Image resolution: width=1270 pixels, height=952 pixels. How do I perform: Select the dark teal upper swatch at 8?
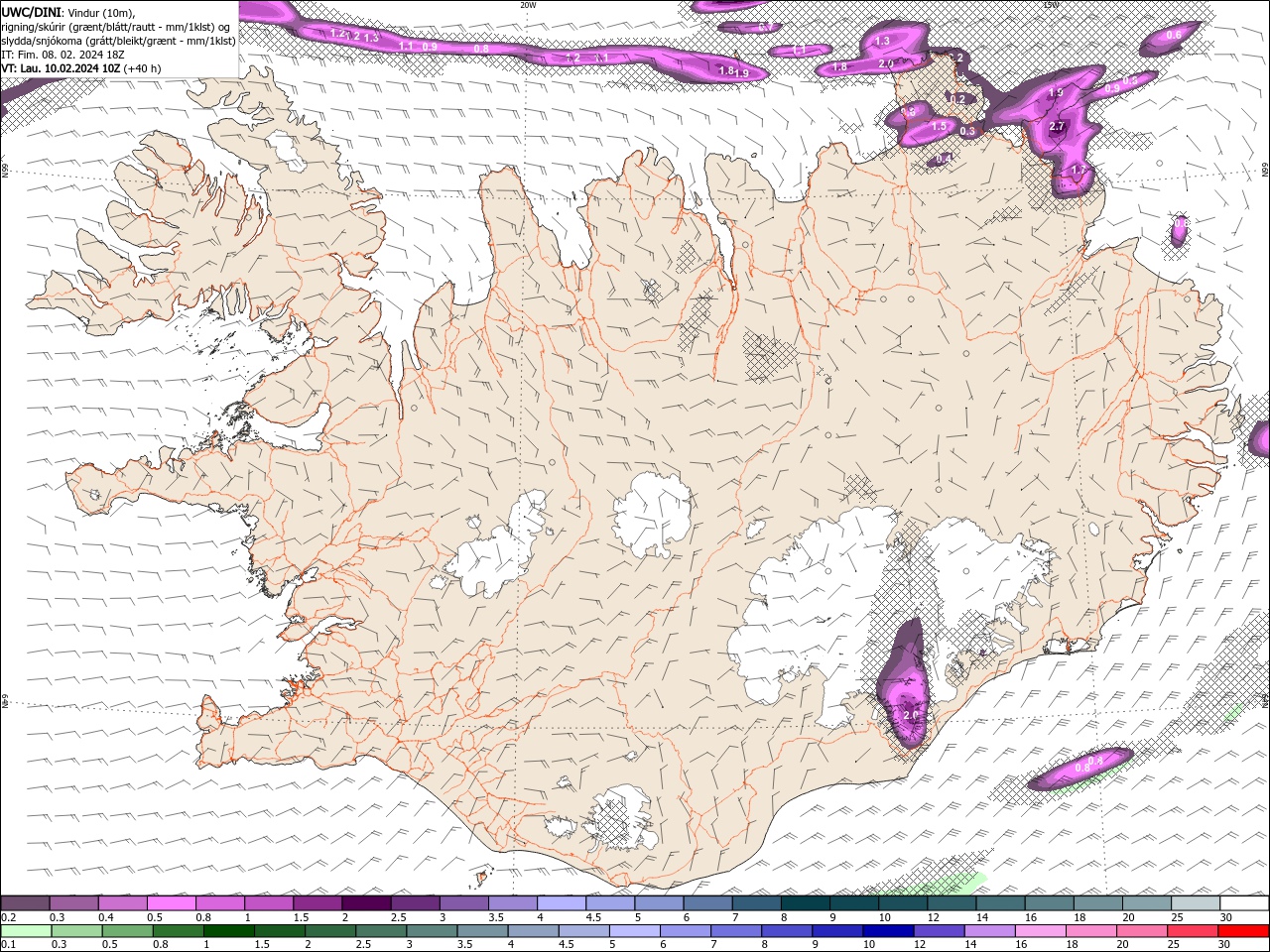tap(805, 903)
